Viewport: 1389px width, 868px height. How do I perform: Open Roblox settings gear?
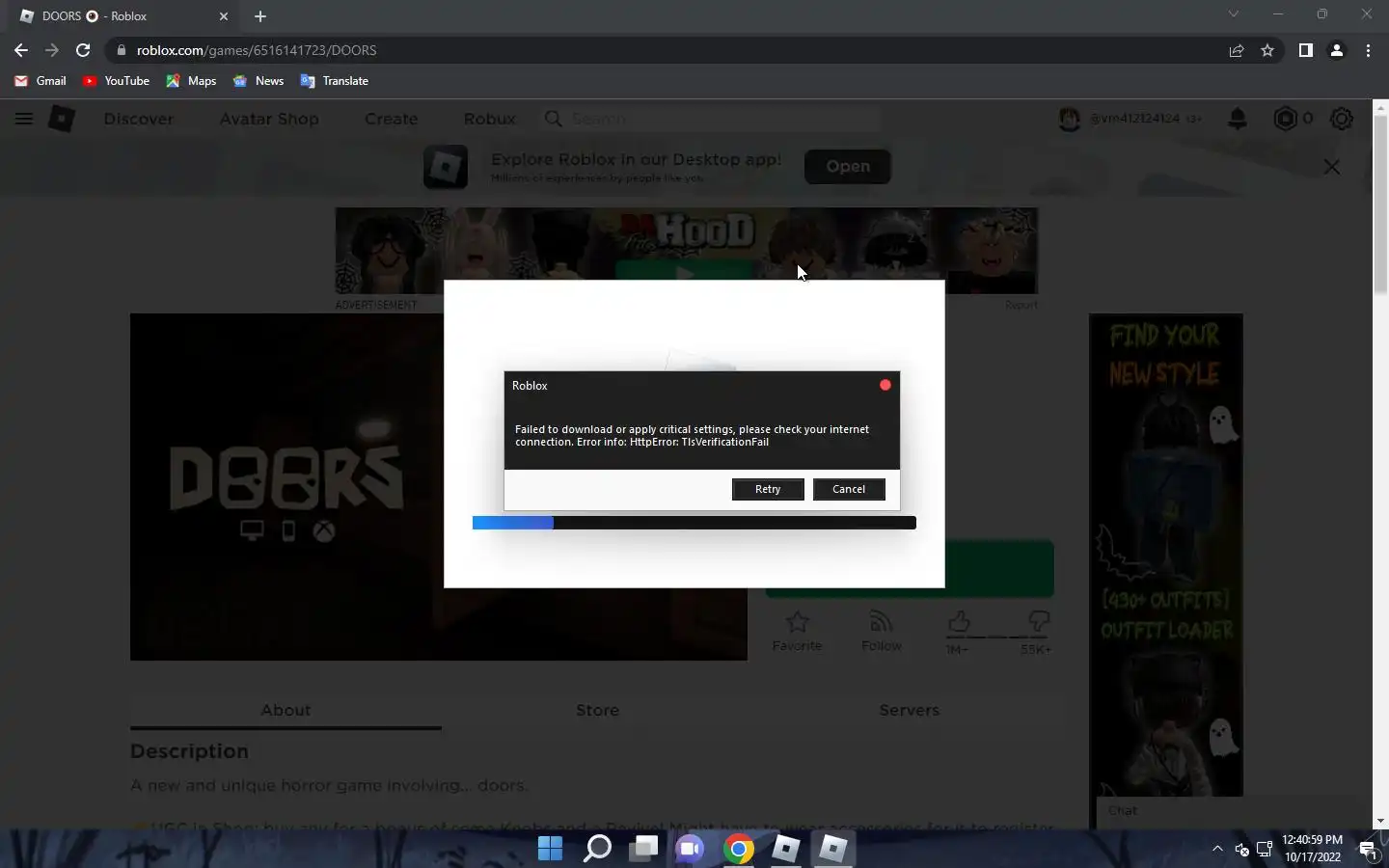pos(1342,119)
